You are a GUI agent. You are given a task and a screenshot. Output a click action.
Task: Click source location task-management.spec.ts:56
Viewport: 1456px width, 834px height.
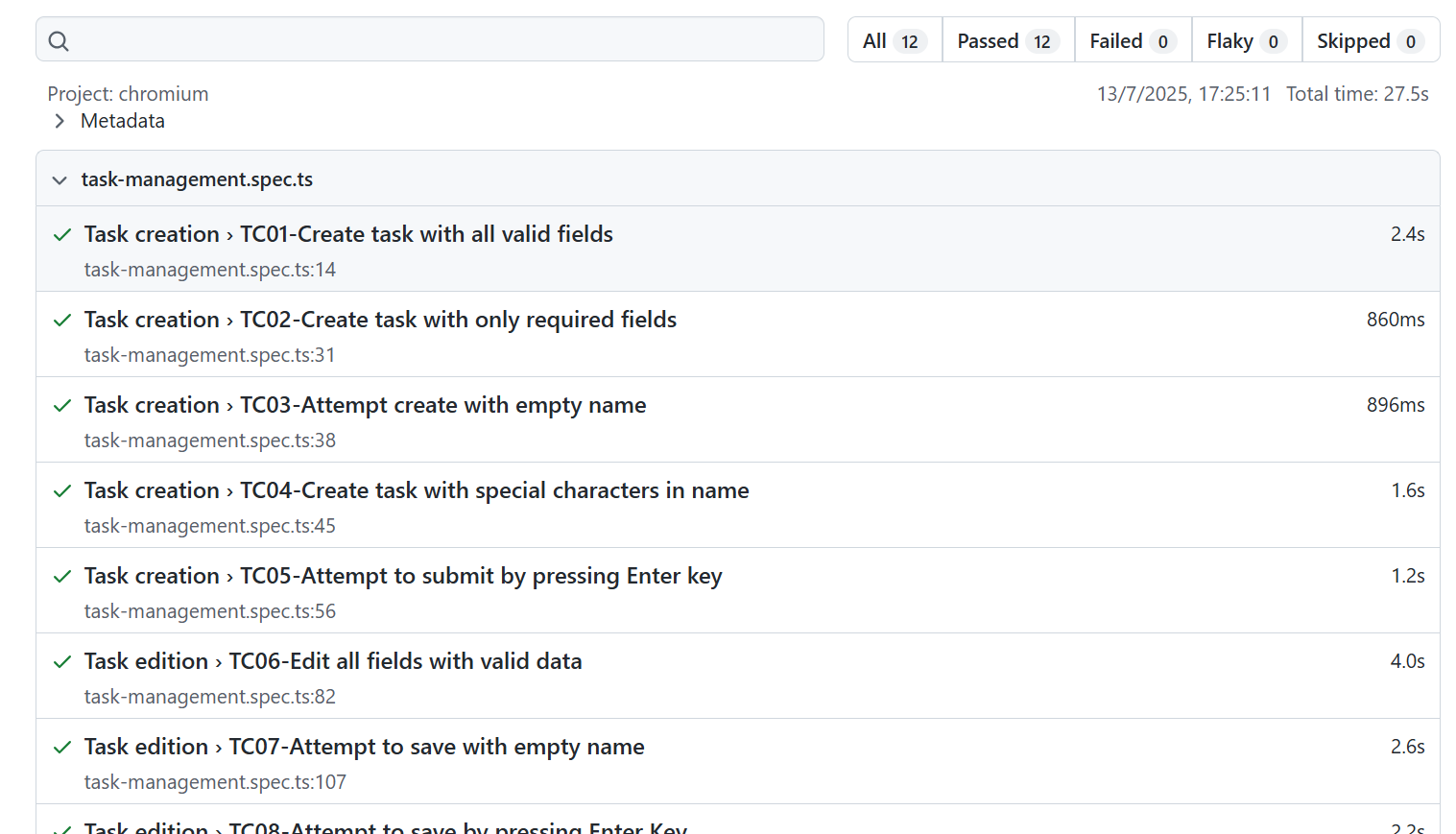coord(210,611)
